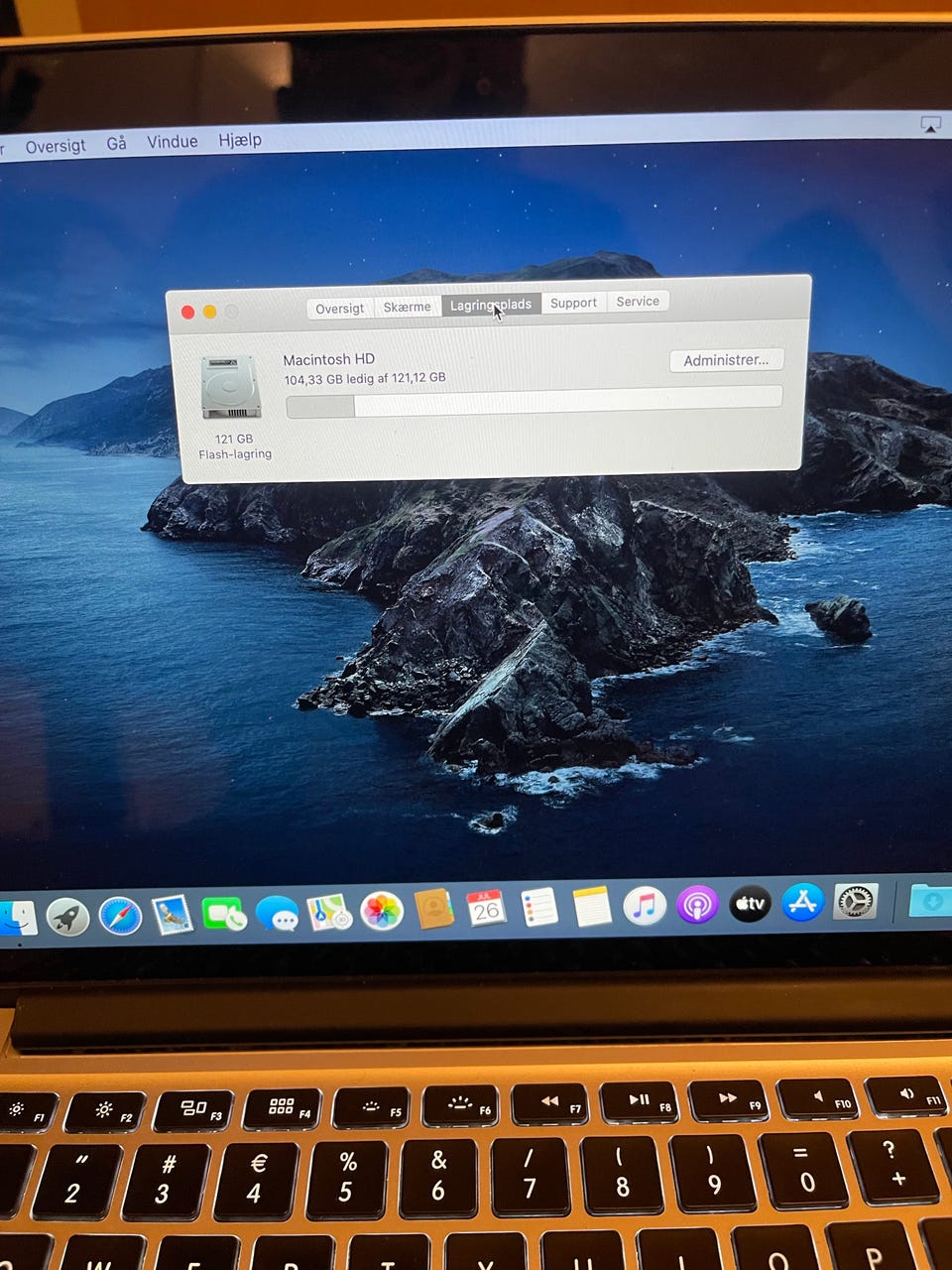
Task: Open Podcasts purple icon in Dock
Action: click(x=697, y=905)
